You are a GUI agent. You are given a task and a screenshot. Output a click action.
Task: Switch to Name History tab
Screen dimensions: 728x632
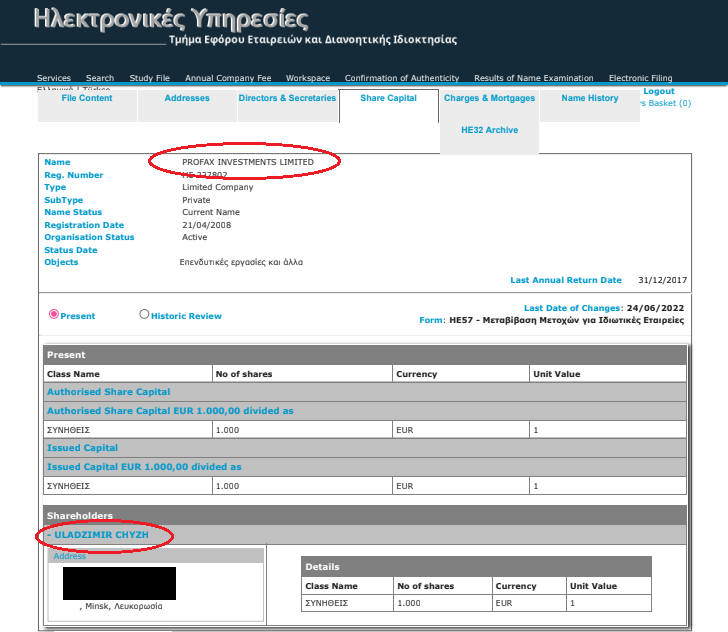tap(589, 99)
